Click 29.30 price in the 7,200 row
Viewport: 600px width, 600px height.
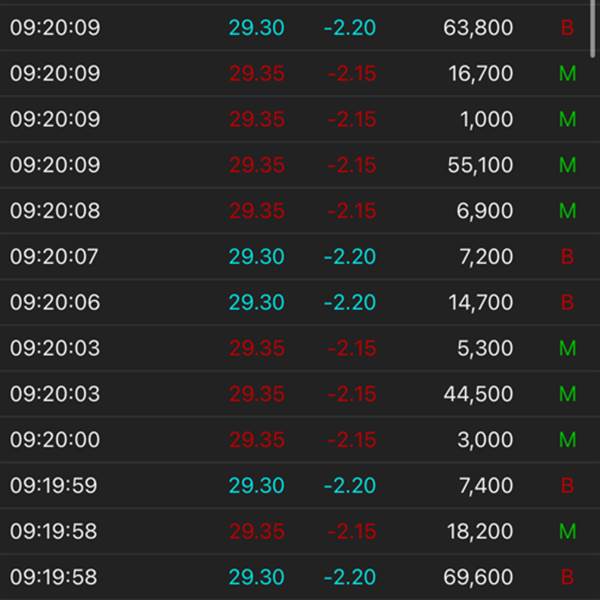257,257
